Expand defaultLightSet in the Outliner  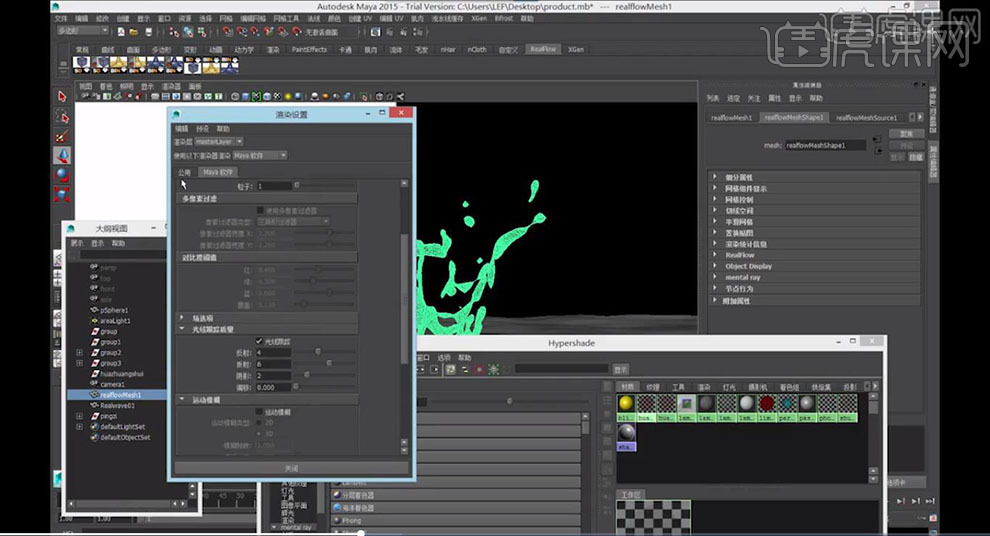(80, 427)
